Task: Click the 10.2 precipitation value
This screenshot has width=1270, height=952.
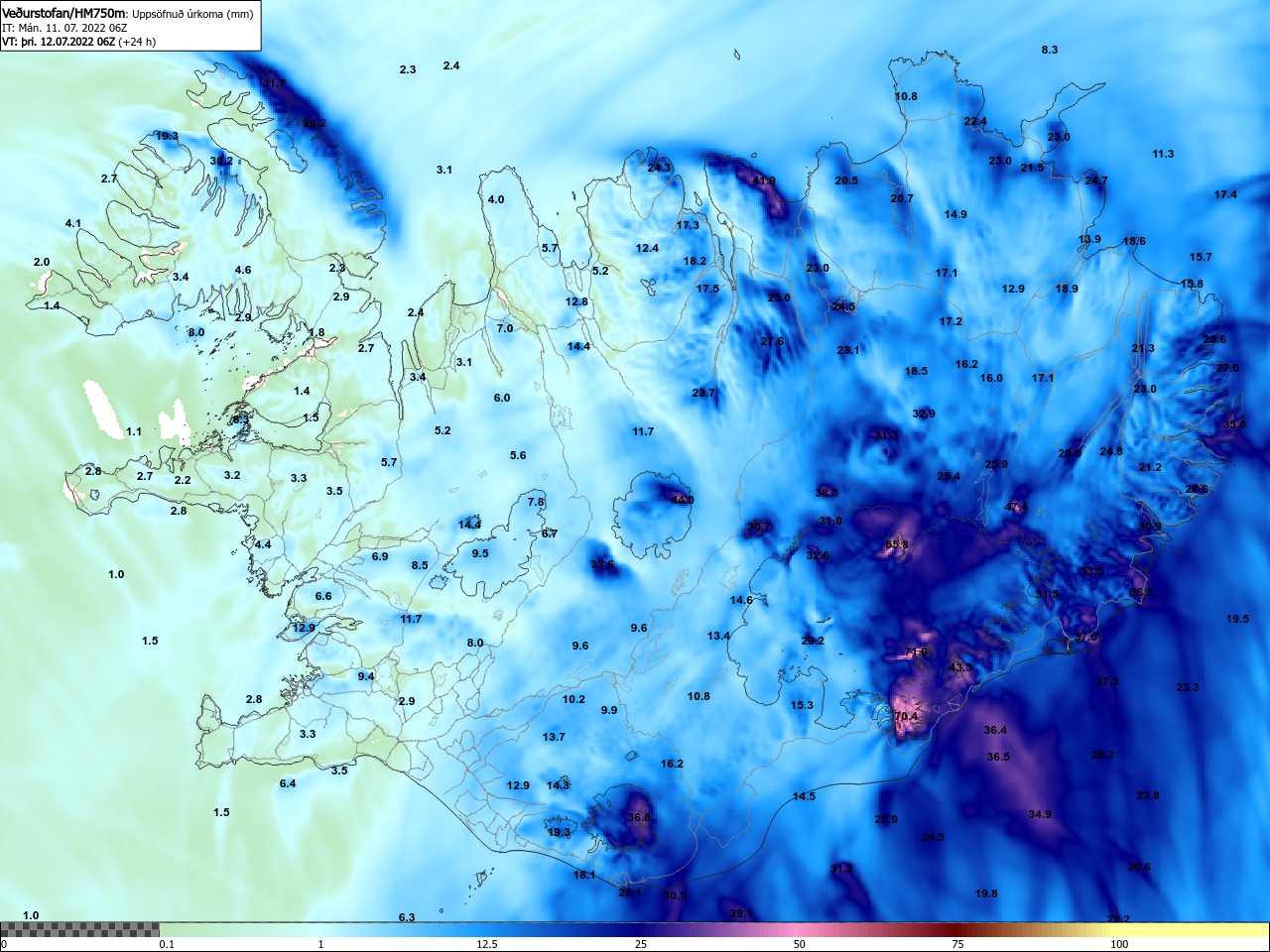Action: (x=573, y=699)
